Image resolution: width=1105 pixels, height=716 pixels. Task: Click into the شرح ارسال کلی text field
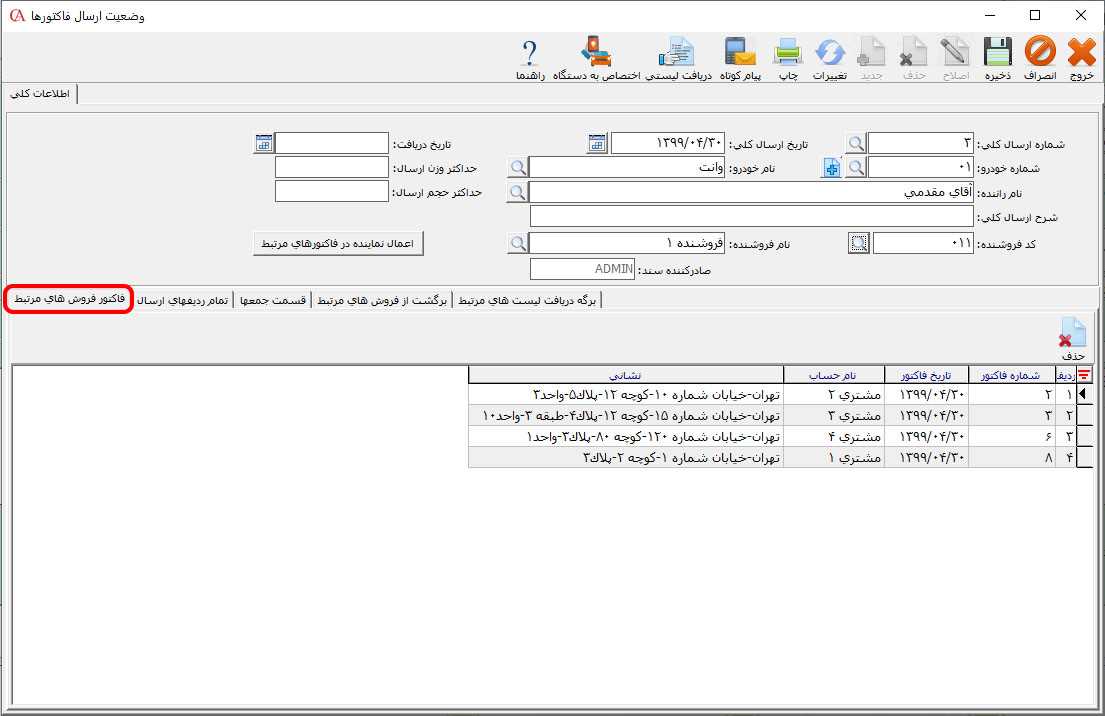(x=750, y=217)
